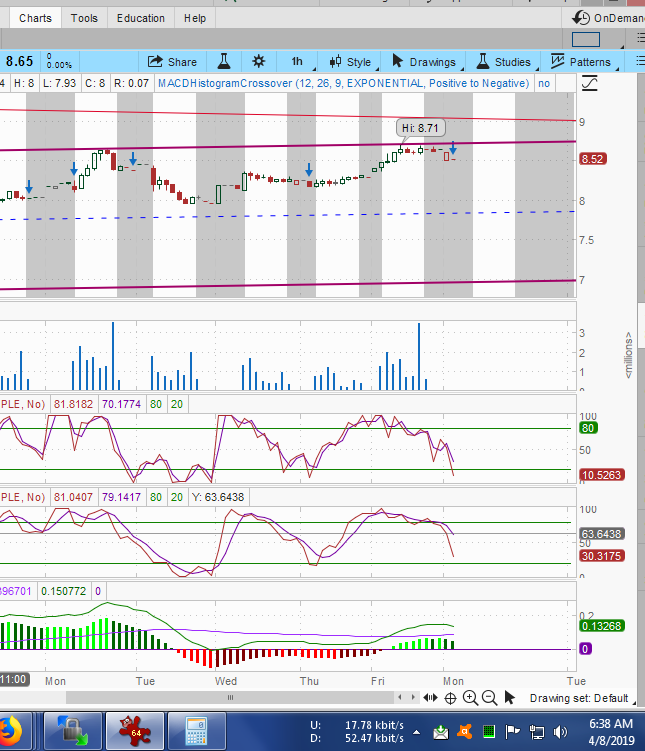Screen dimensions: 645x751
Task: Open the Patterns button
Action: coord(580,62)
